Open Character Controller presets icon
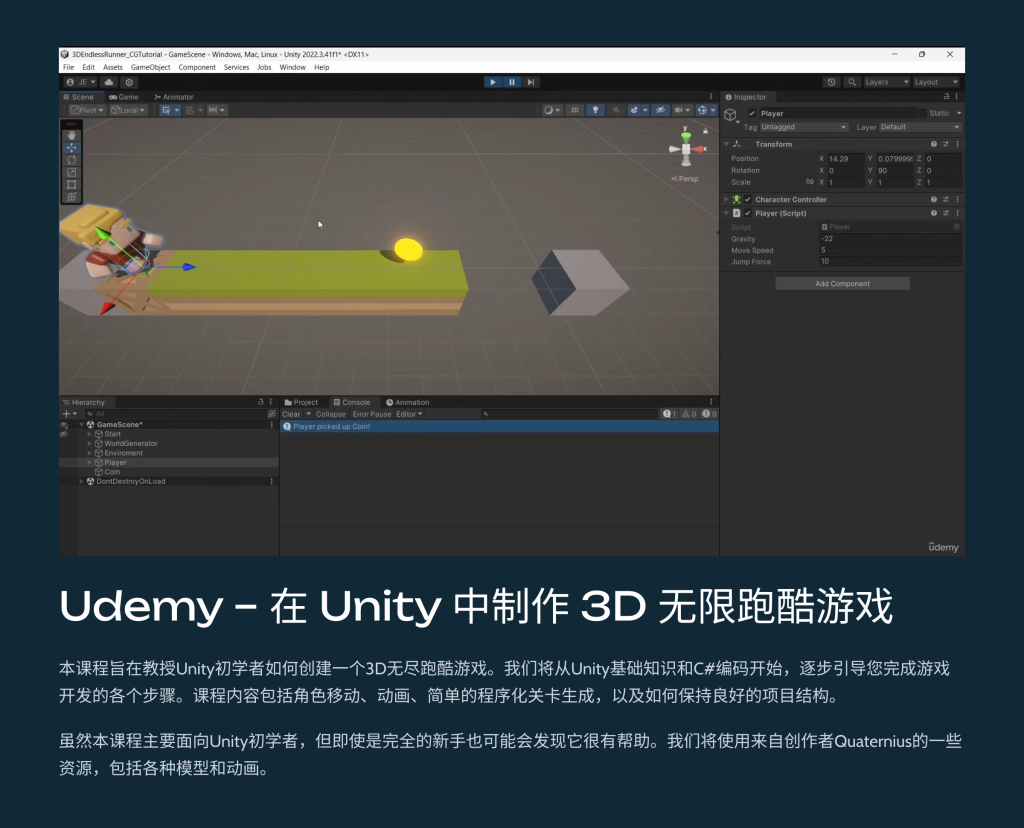 946,199
